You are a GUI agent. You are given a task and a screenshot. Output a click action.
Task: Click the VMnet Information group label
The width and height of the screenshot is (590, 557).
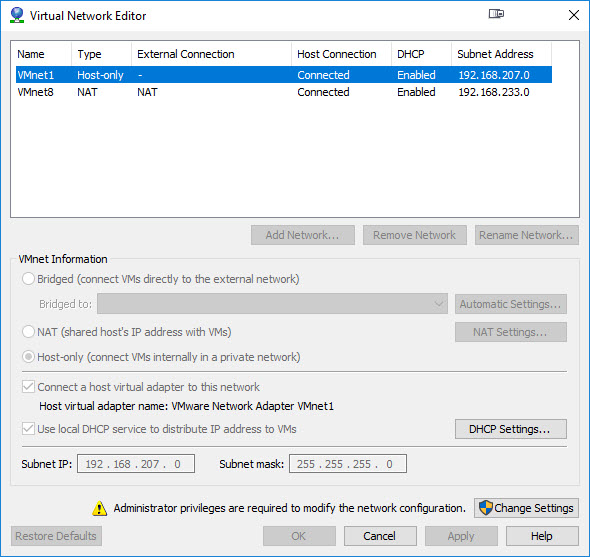click(x=63, y=259)
